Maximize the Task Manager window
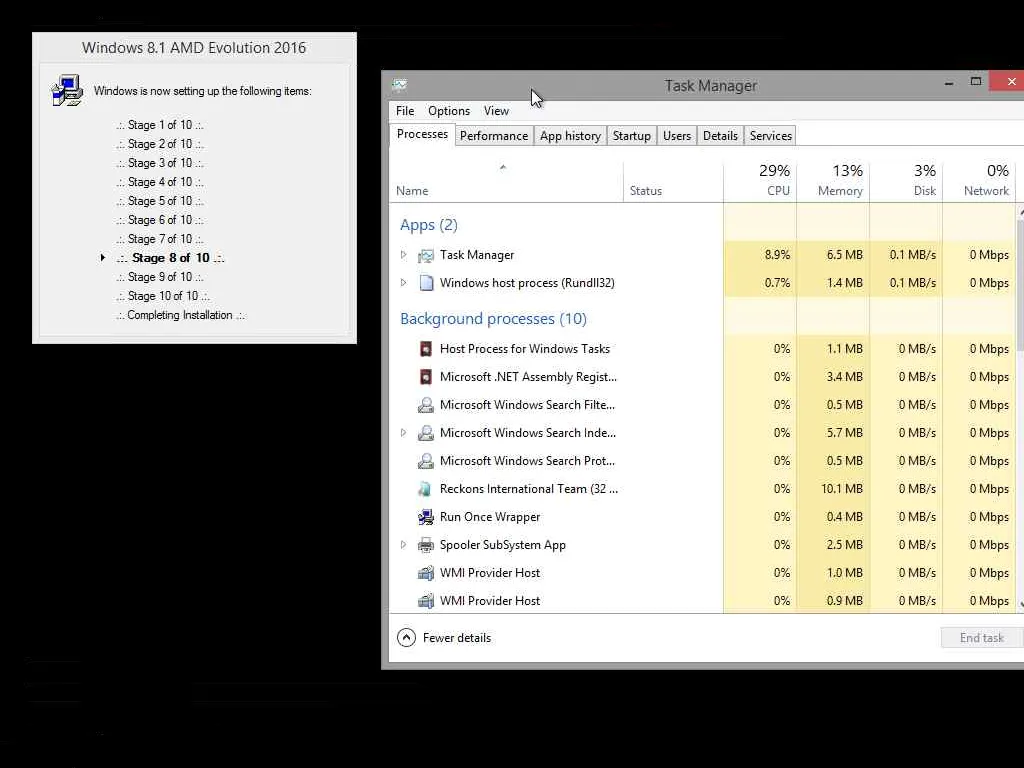Screen dimensions: 1024x768 pos(976,82)
